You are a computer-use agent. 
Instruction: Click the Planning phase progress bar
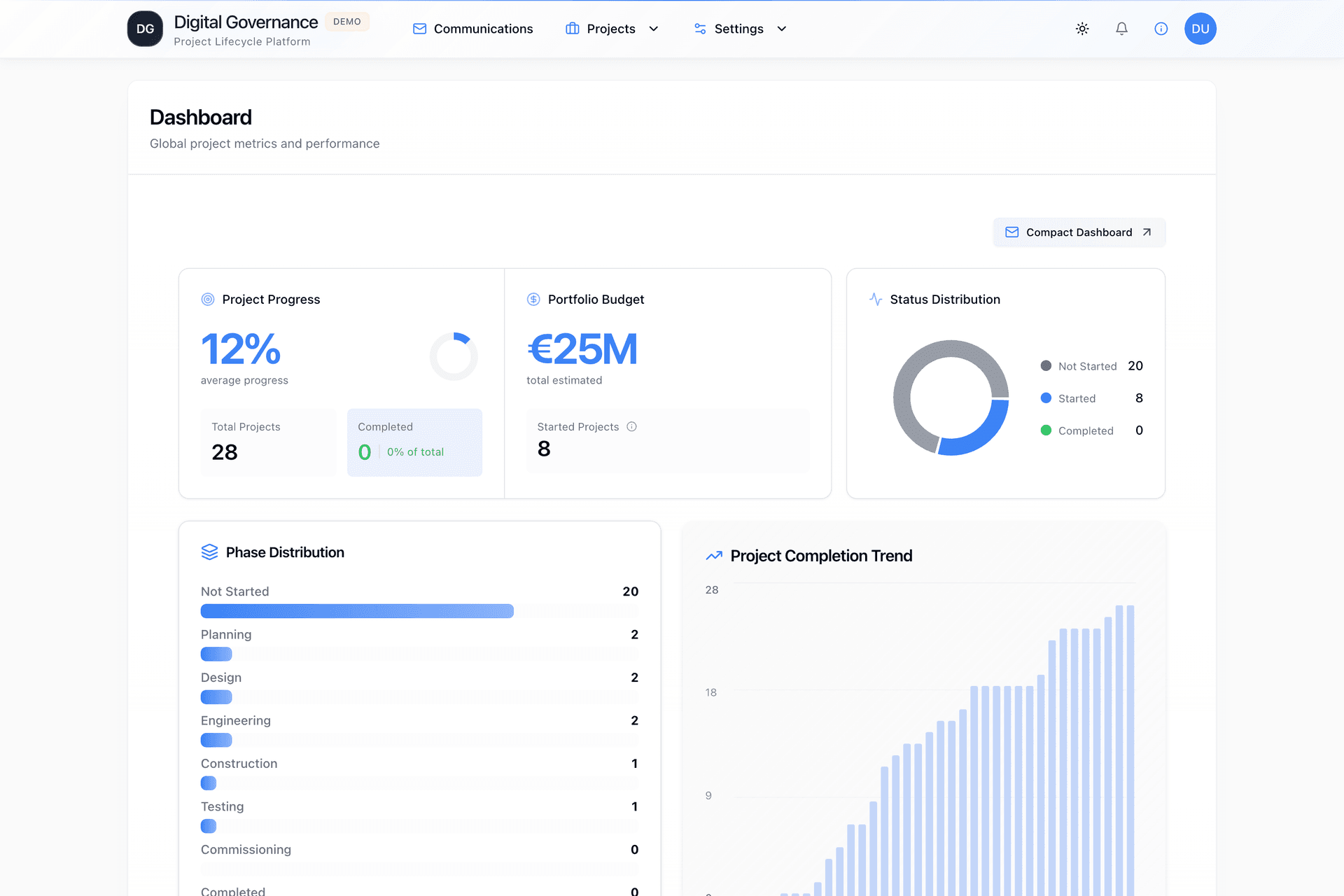419,654
